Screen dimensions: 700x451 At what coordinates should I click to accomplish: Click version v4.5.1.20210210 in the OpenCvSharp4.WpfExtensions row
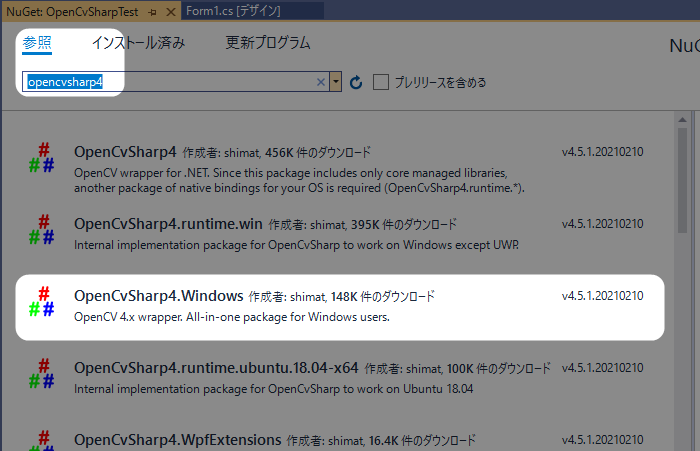coord(602,440)
